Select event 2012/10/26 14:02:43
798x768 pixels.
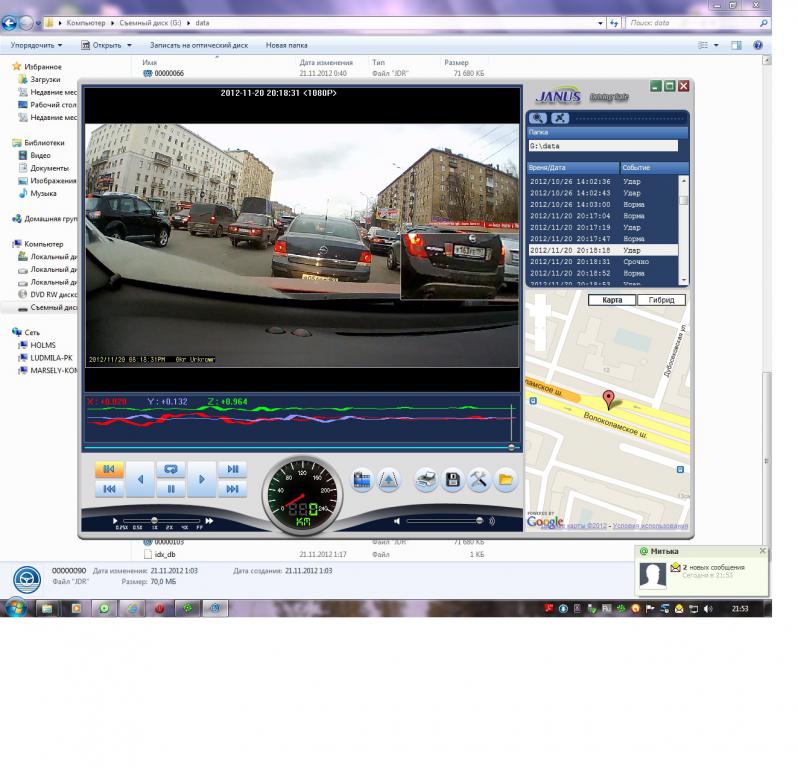click(x=603, y=193)
